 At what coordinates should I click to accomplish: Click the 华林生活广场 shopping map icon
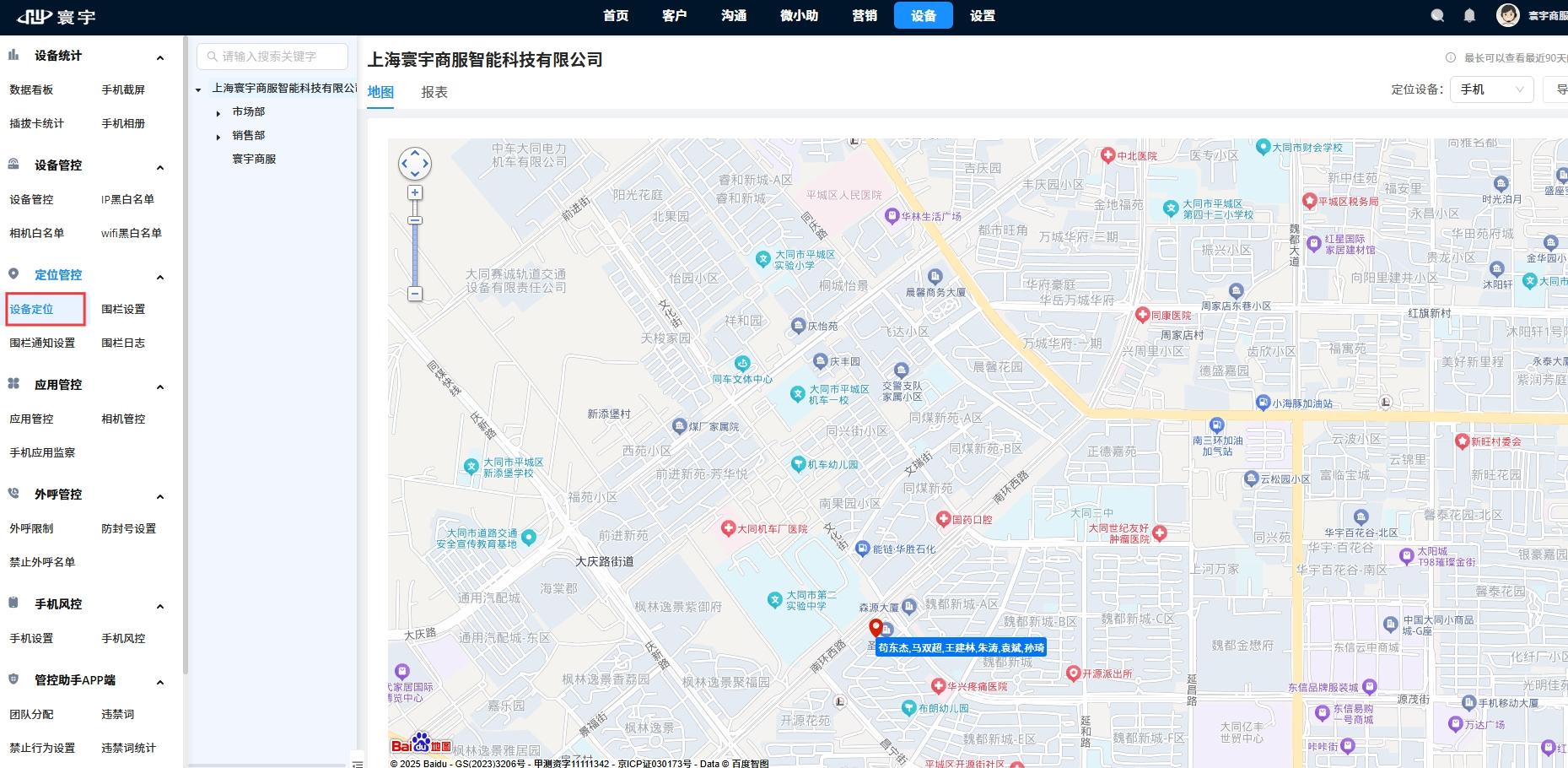tap(892, 216)
